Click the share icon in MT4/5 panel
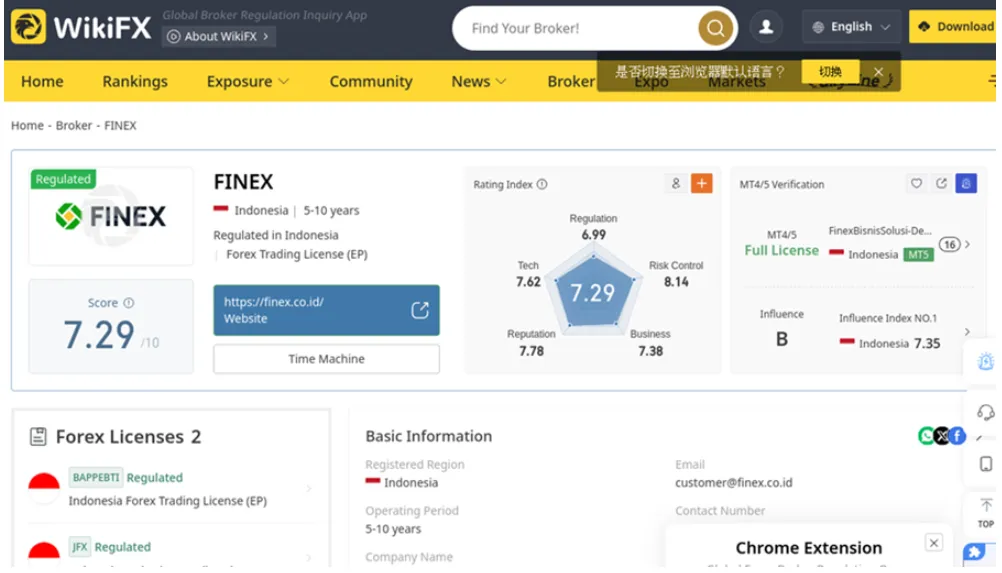The width and height of the screenshot is (1002, 573). coord(941,183)
